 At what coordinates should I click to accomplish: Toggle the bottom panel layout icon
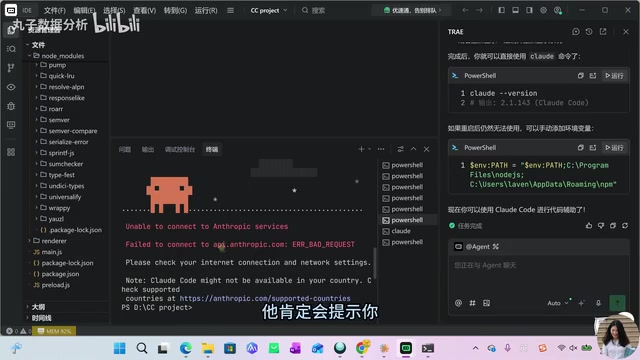click(516, 10)
